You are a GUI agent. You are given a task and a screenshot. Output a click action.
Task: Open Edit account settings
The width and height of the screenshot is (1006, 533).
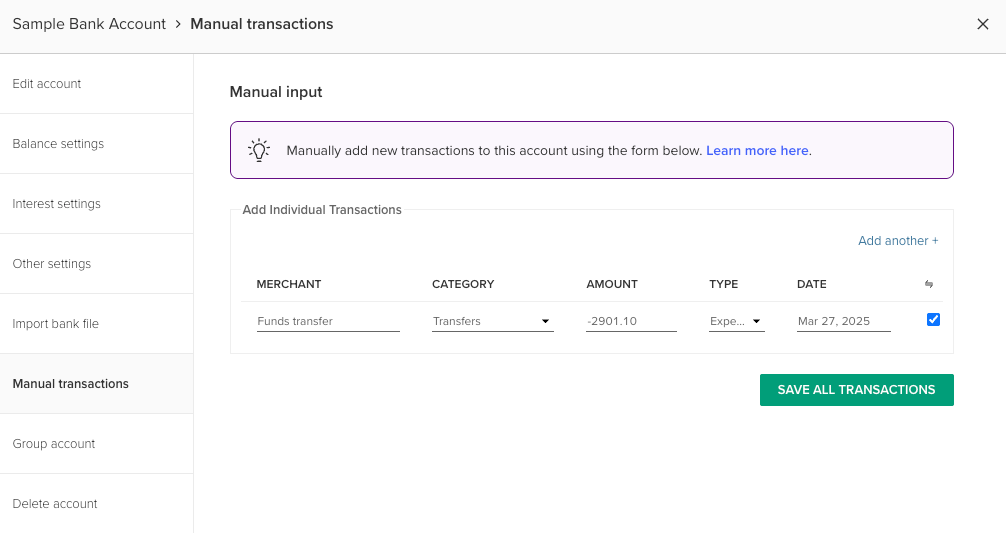96,84
